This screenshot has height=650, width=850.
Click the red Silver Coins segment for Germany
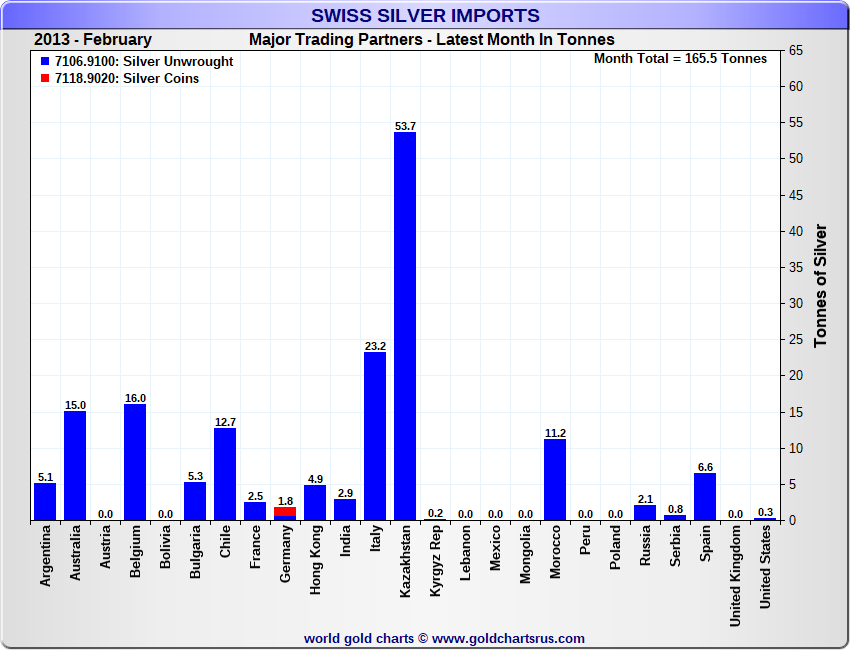tap(285, 511)
